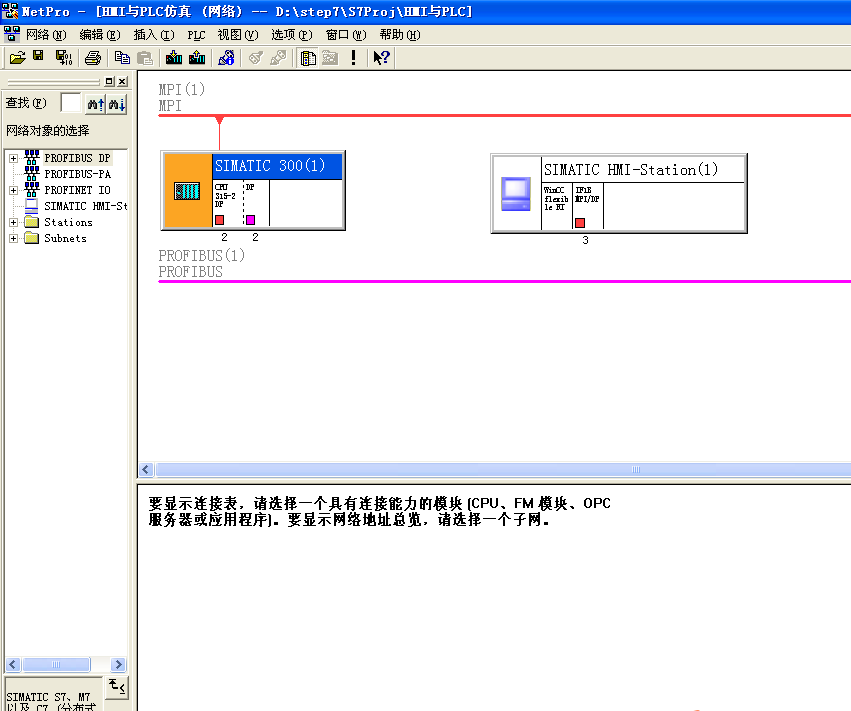Select PROFINET IO in catalog tree
Image resolution: width=851 pixels, height=711 pixels.
point(78,191)
